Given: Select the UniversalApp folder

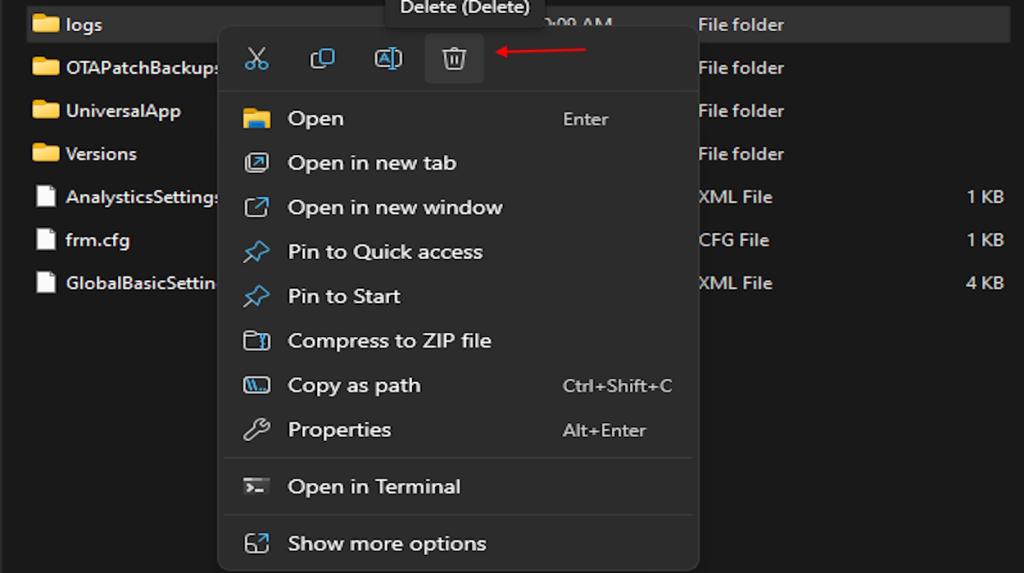Looking at the screenshot, I should (x=122, y=111).
